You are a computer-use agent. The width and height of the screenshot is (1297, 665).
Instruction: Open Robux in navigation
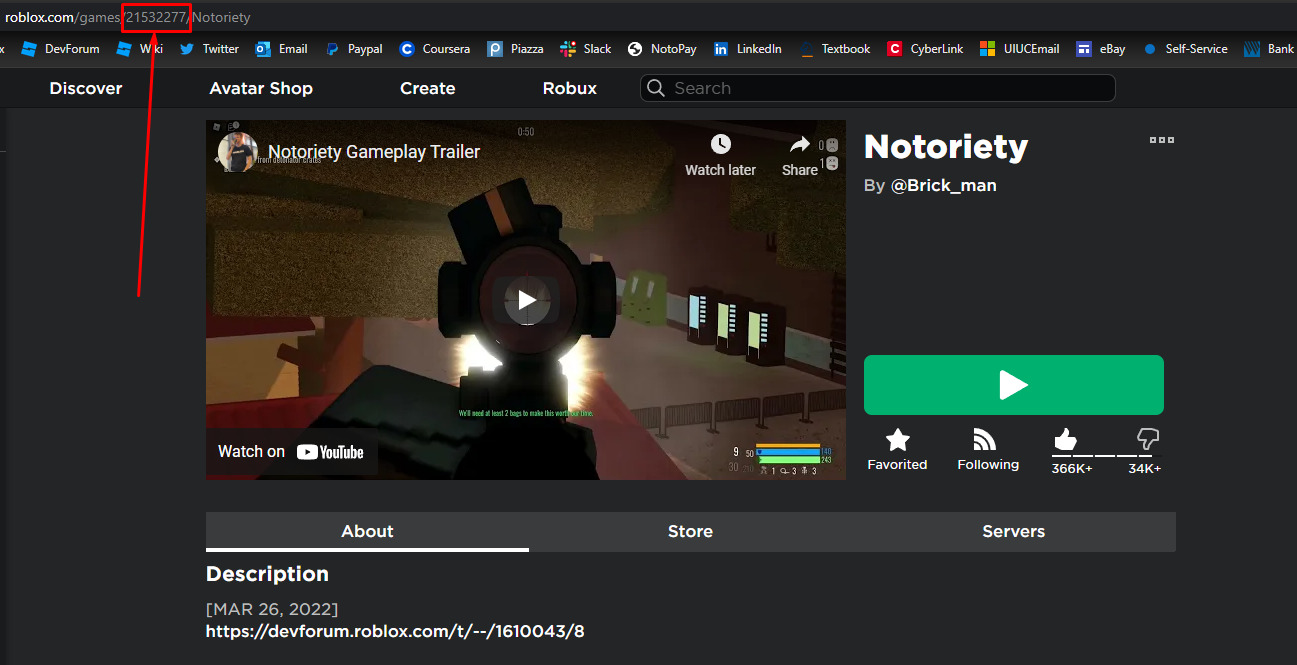570,88
